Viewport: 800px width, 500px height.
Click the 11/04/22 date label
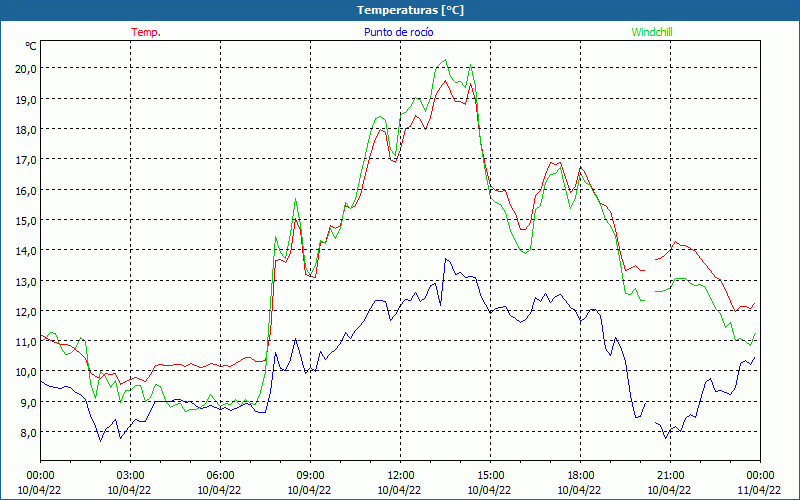click(x=759, y=490)
